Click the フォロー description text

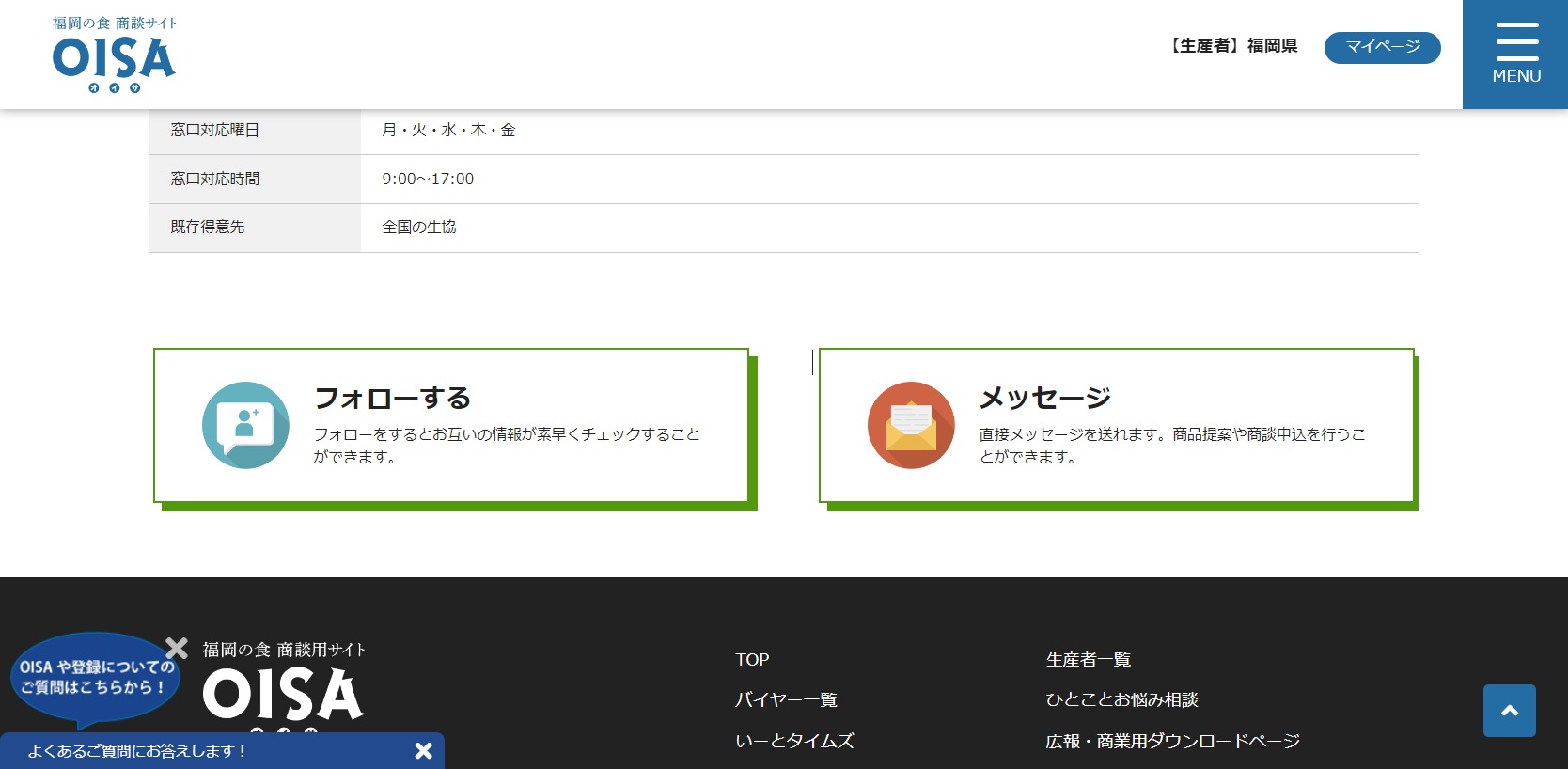[507, 446]
